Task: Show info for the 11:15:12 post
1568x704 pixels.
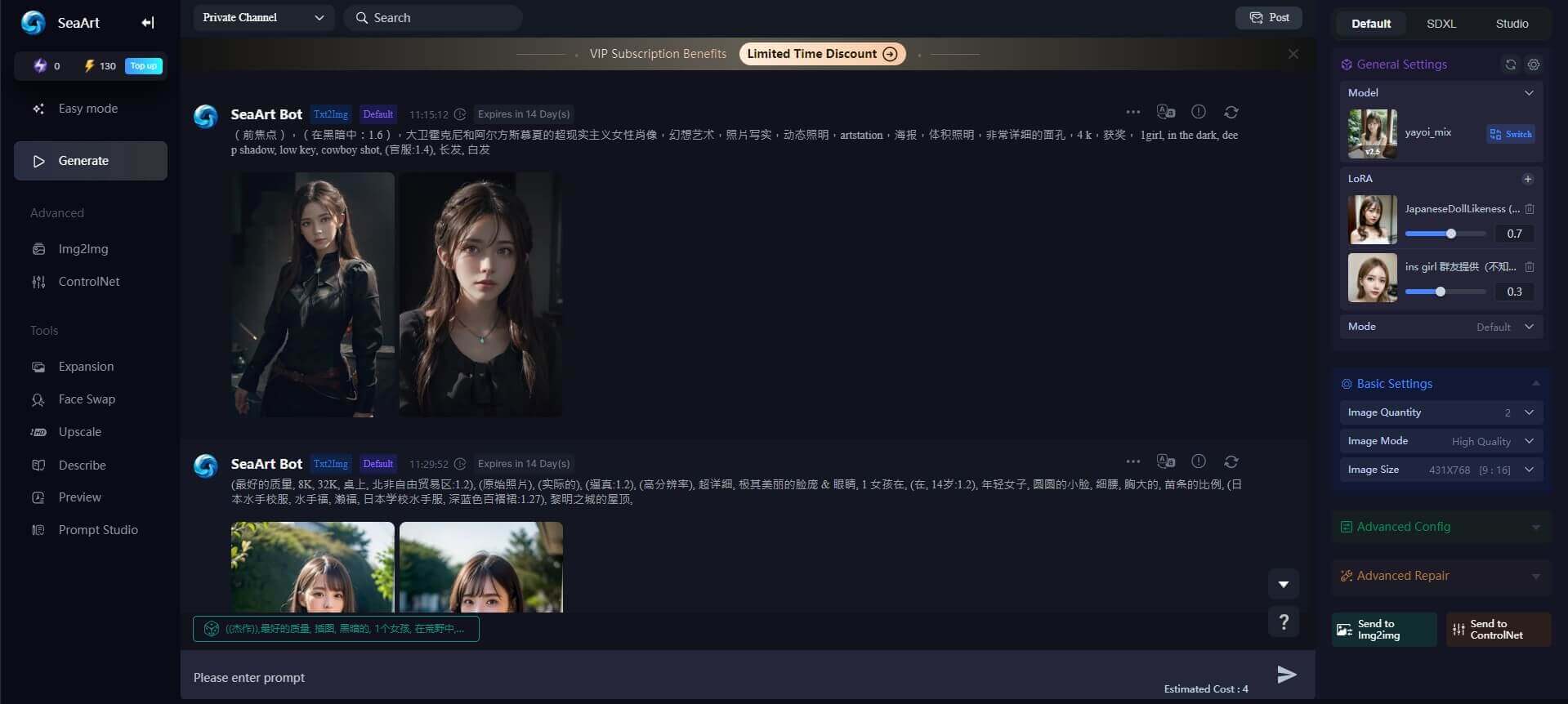Action: click(x=1199, y=112)
